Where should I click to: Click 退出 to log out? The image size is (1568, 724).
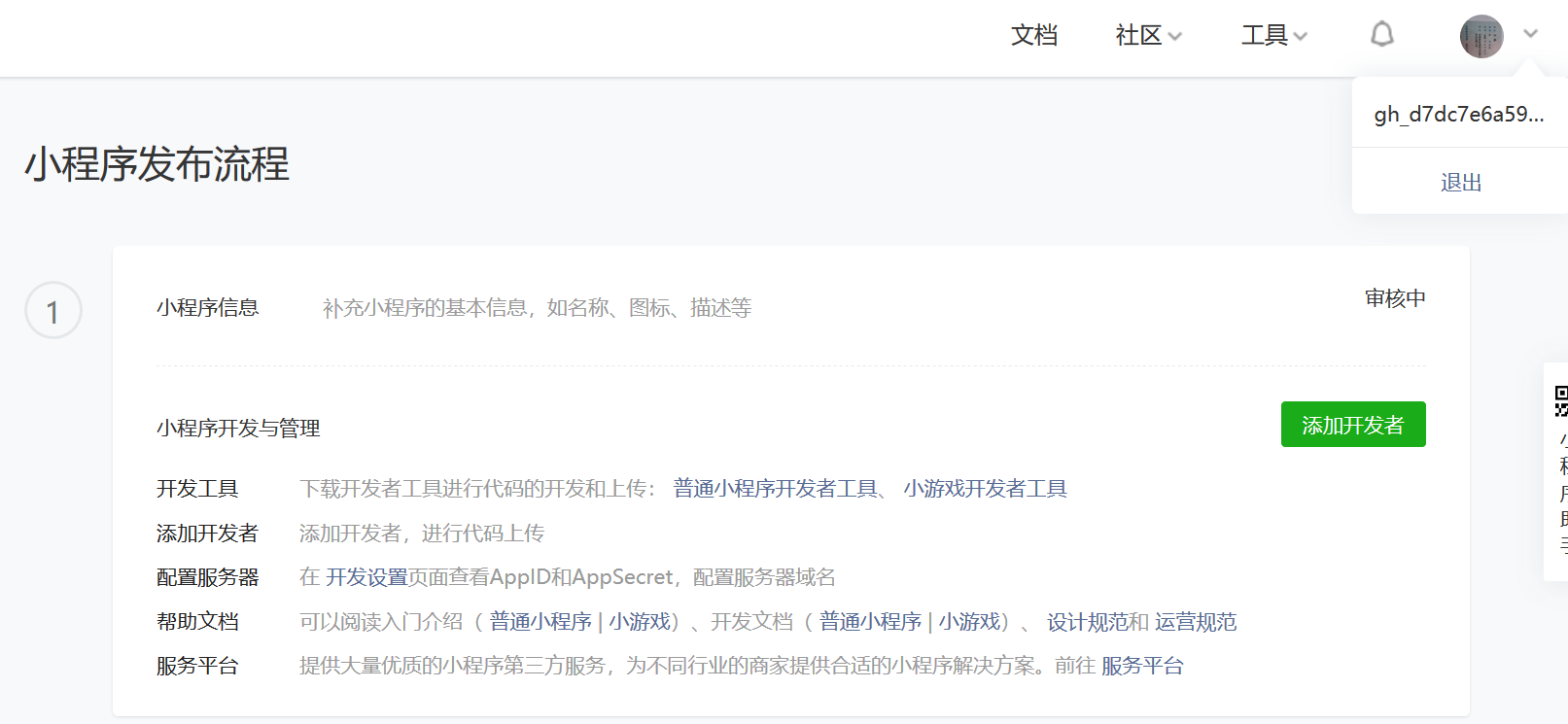(1460, 183)
